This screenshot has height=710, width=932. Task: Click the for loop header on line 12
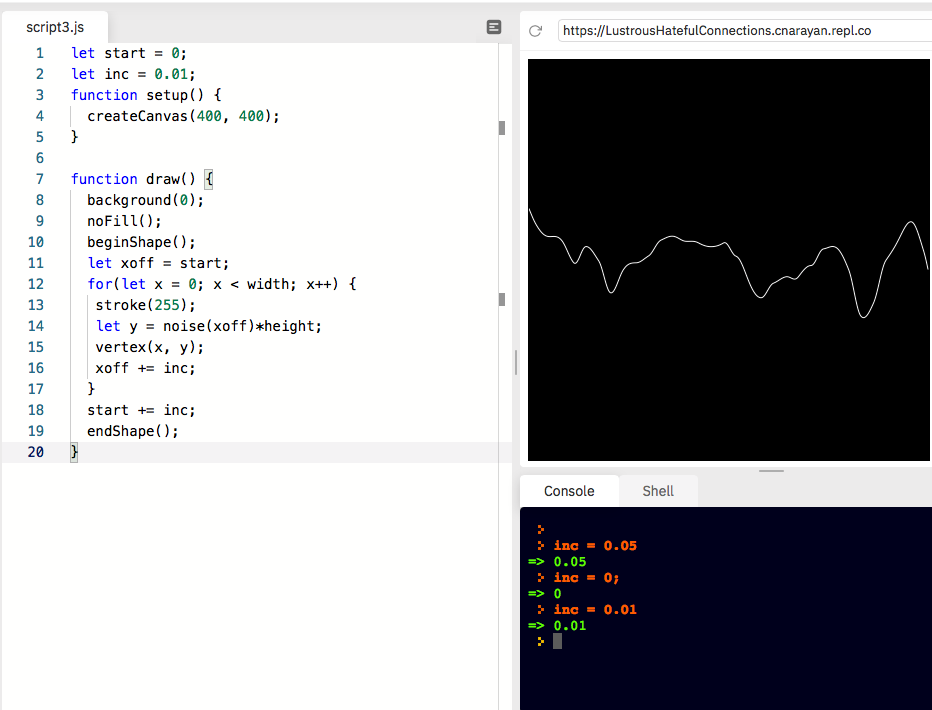(x=222, y=284)
